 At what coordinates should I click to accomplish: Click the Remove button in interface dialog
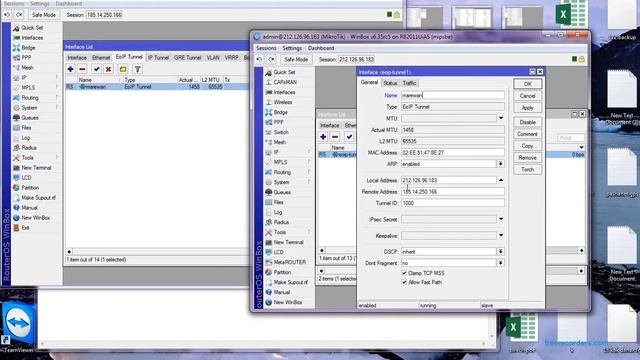pos(527,158)
